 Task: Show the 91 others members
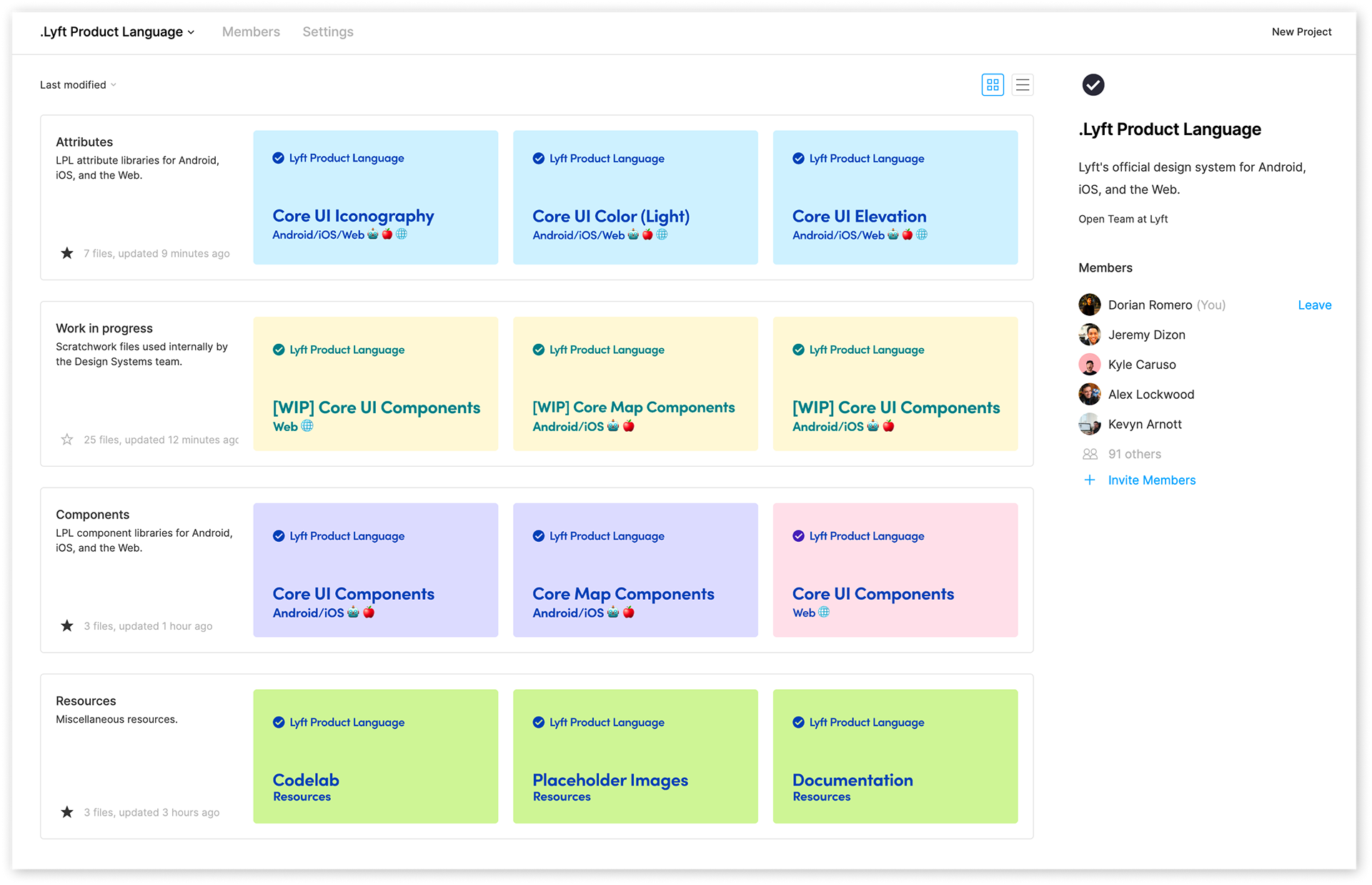point(1135,454)
